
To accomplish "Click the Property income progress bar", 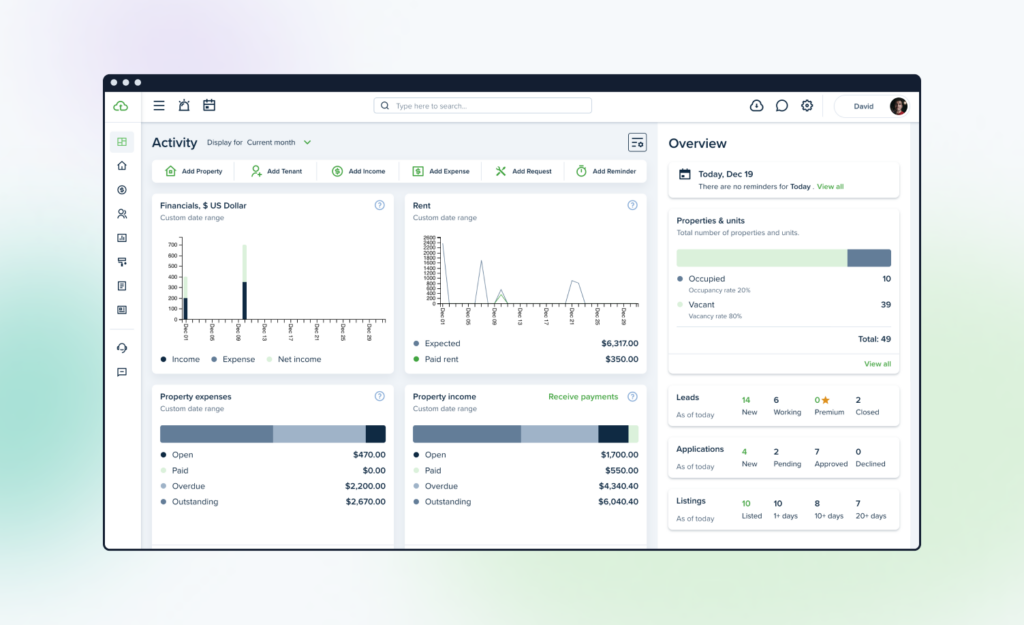I will (x=526, y=434).
